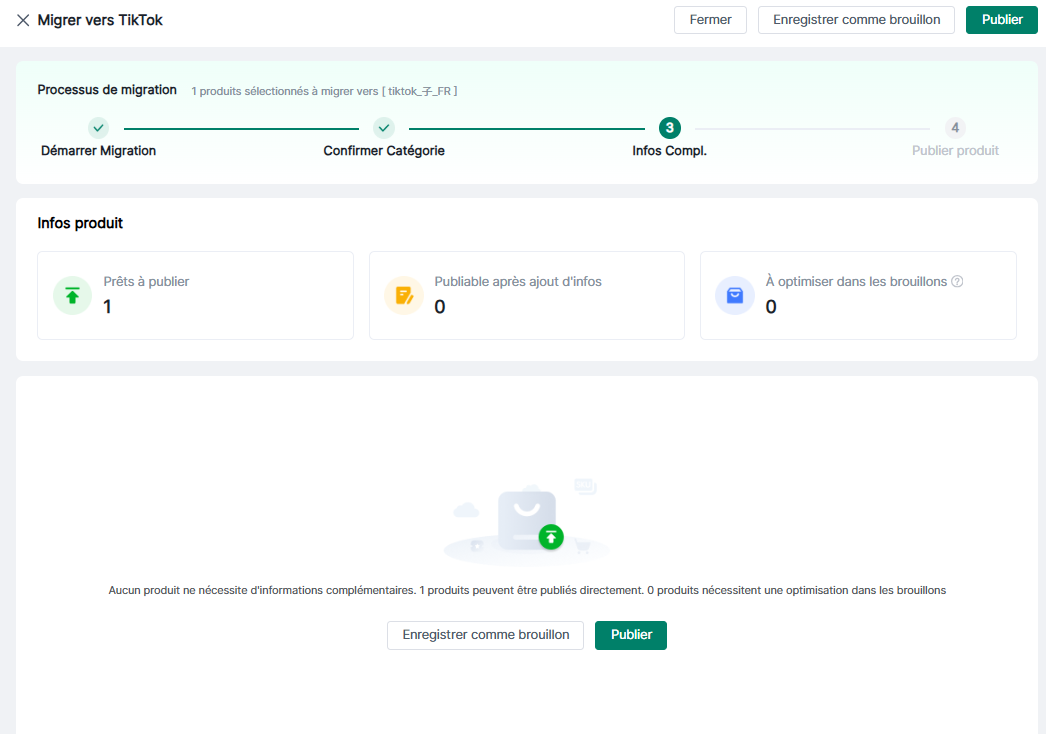Click step 2 checkmark above Confirmer Catégorie
1046x734 pixels.
click(x=384, y=128)
